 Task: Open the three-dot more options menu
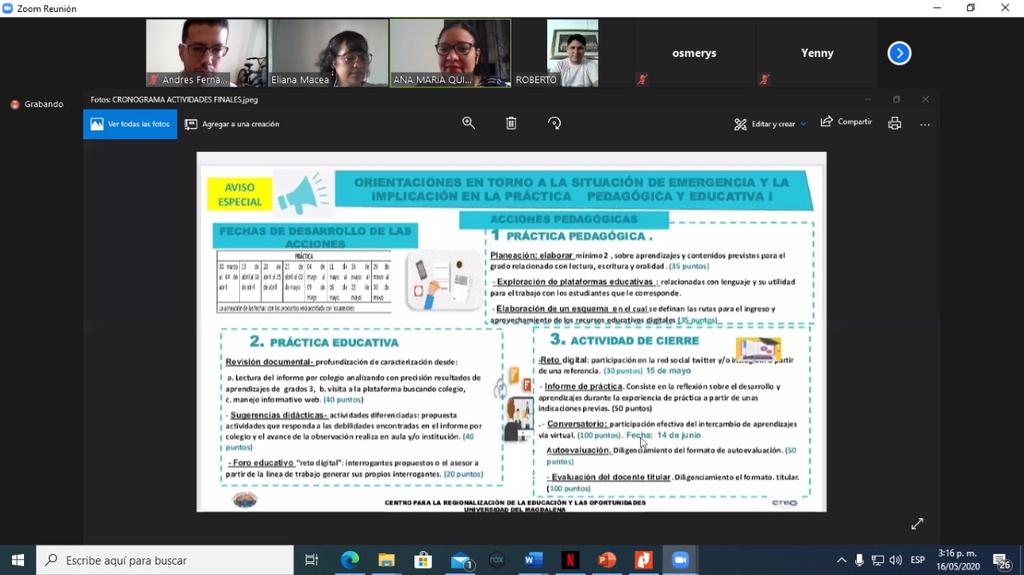point(925,124)
